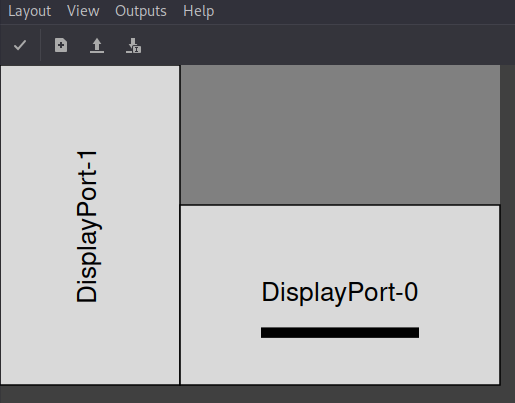This screenshot has height=403, width=515.
Task: Select the DisplayPort-0 monitor
Action: click(340, 295)
